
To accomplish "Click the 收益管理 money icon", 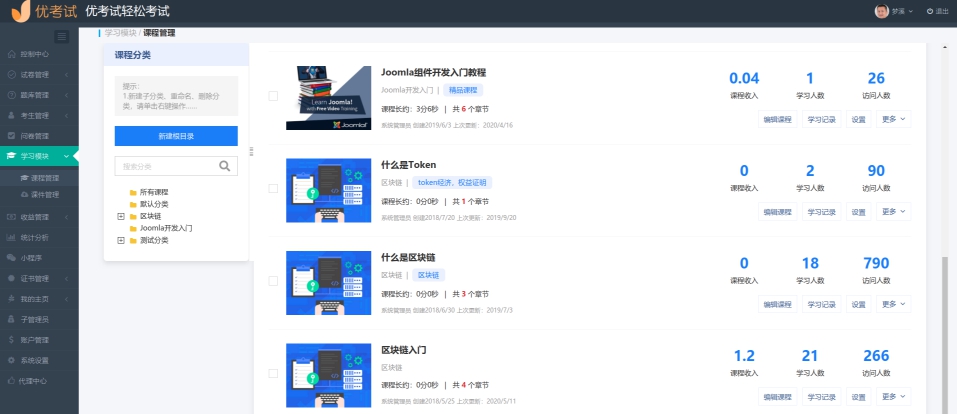I will (x=11, y=217).
